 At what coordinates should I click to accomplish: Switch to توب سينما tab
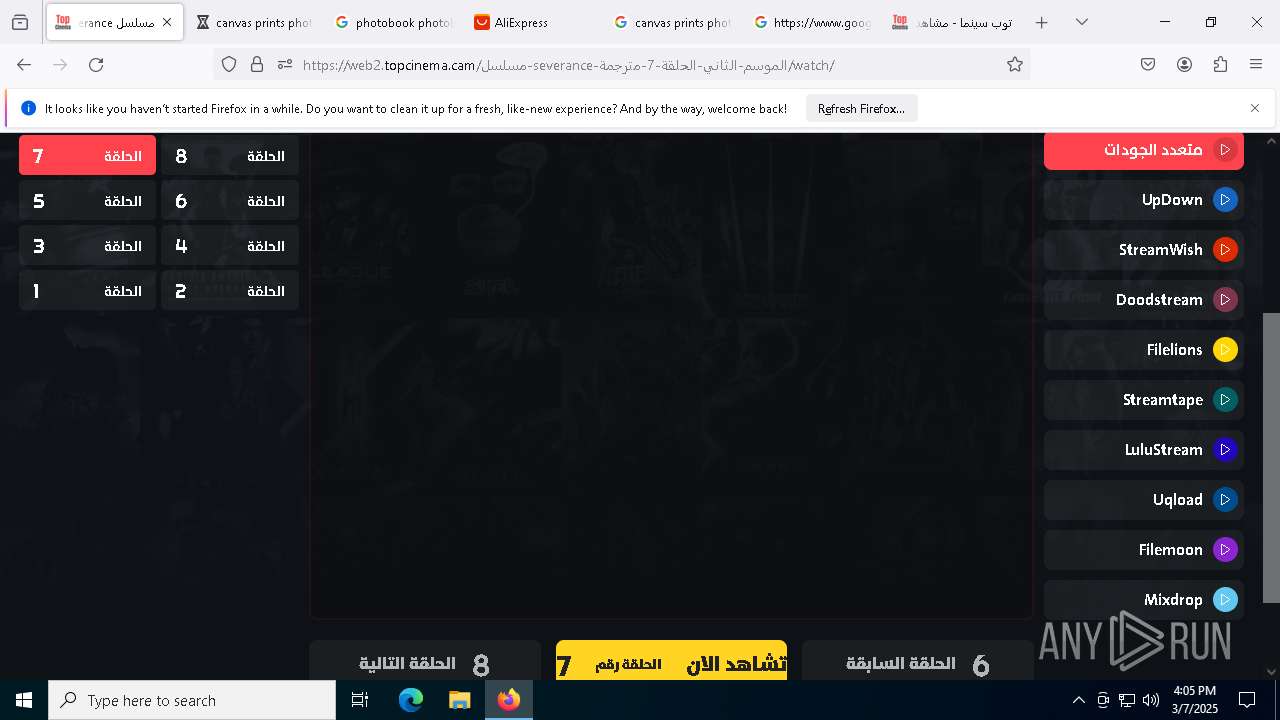pyautogui.click(x=952, y=22)
